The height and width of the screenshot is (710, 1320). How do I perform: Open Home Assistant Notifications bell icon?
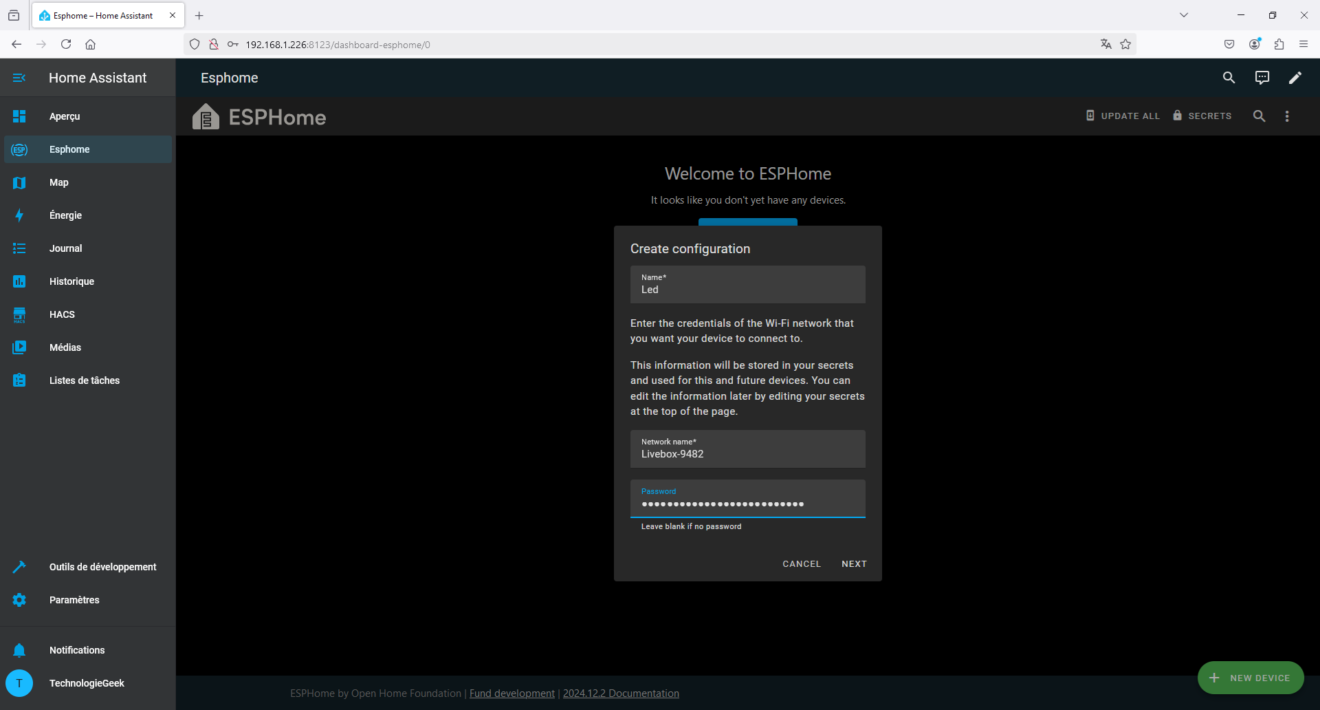click(20, 649)
